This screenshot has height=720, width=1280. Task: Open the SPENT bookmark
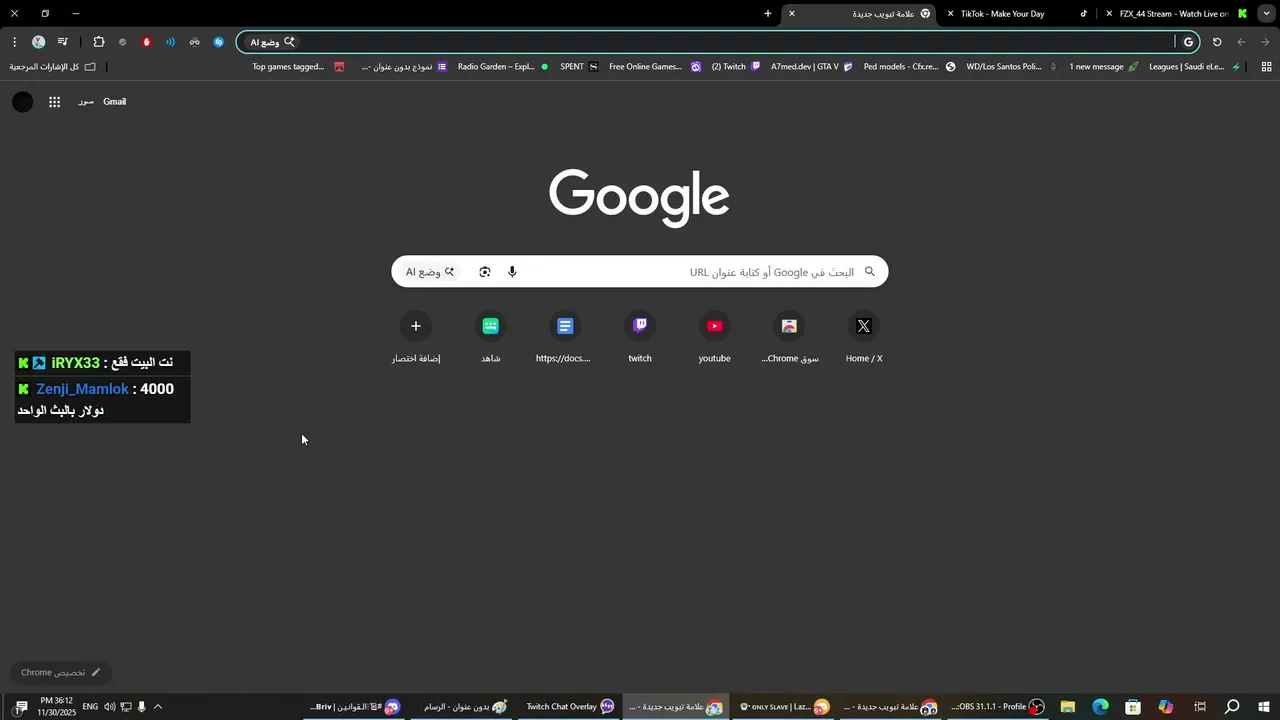click(579, 67)
